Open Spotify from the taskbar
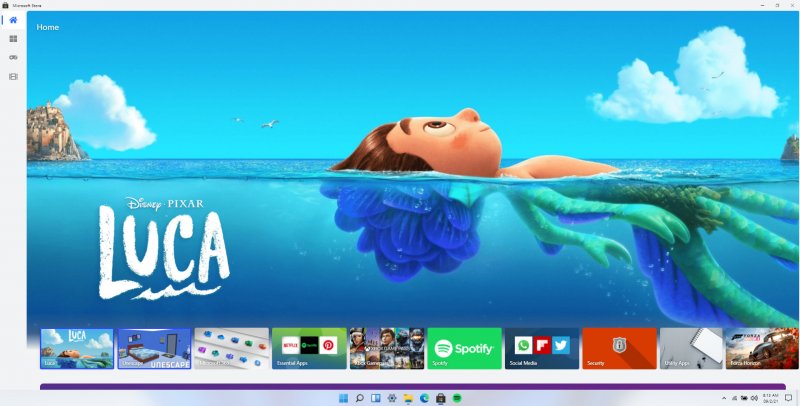Screen dimensions: 800x406 (457, 398)
